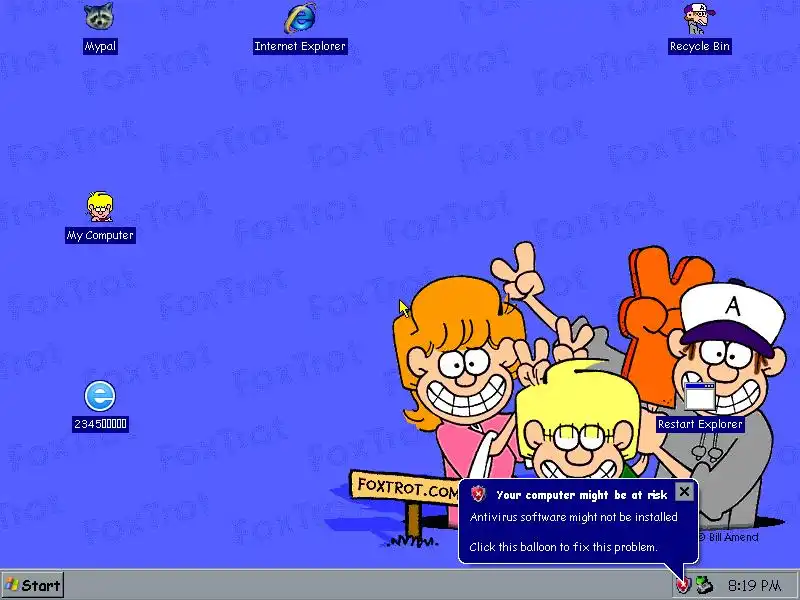Click the 'Recycle Bin' icon label
The image size is (800, 600).
[699, 46]
